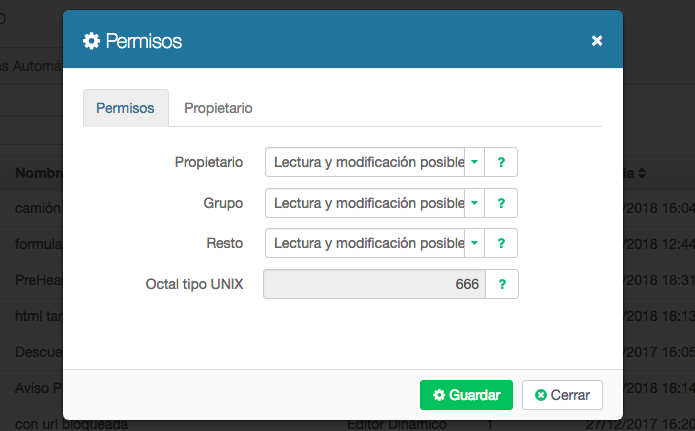Expand the Grupo permission dropdown arrow
The width and height of the screenshot is (695, 431).
coord(474,203)
